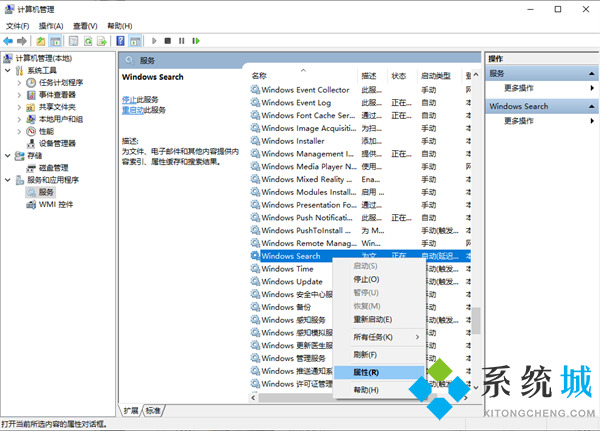Switch to the 扩展 tab

click(131, 411)
